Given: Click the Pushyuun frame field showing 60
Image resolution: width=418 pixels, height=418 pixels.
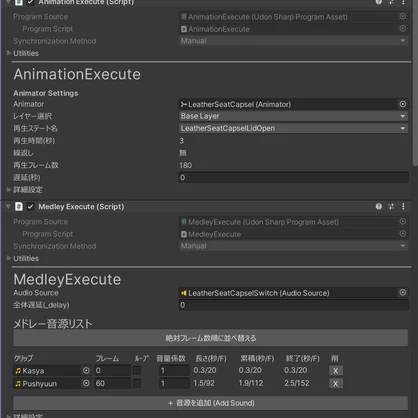Looking at the screenshot, I should click(x=112, y=383).
